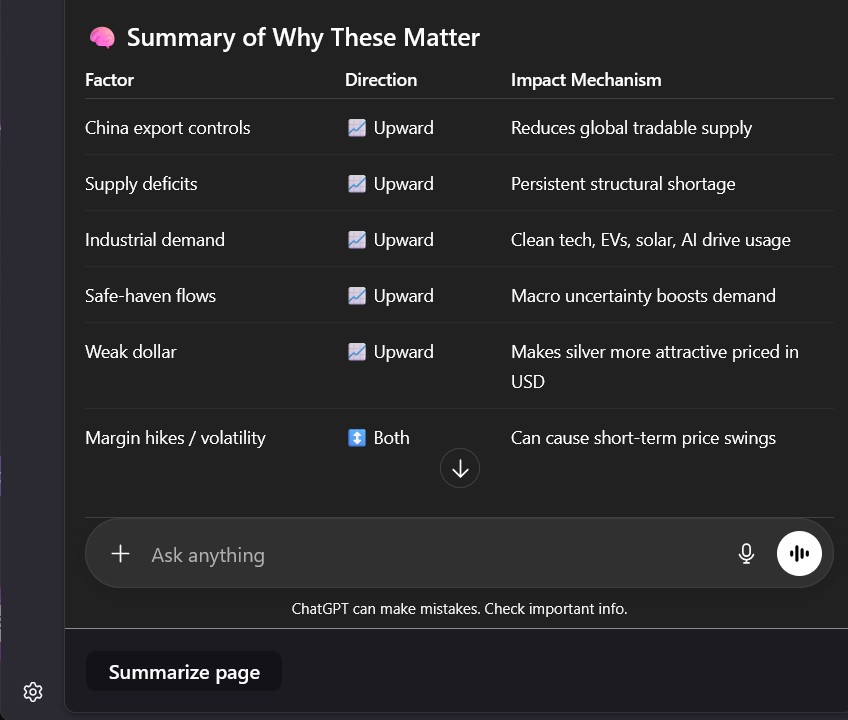Click the chart icon in Weak dollar row
This screenshot has width=848, height=720.
[357, 352]
